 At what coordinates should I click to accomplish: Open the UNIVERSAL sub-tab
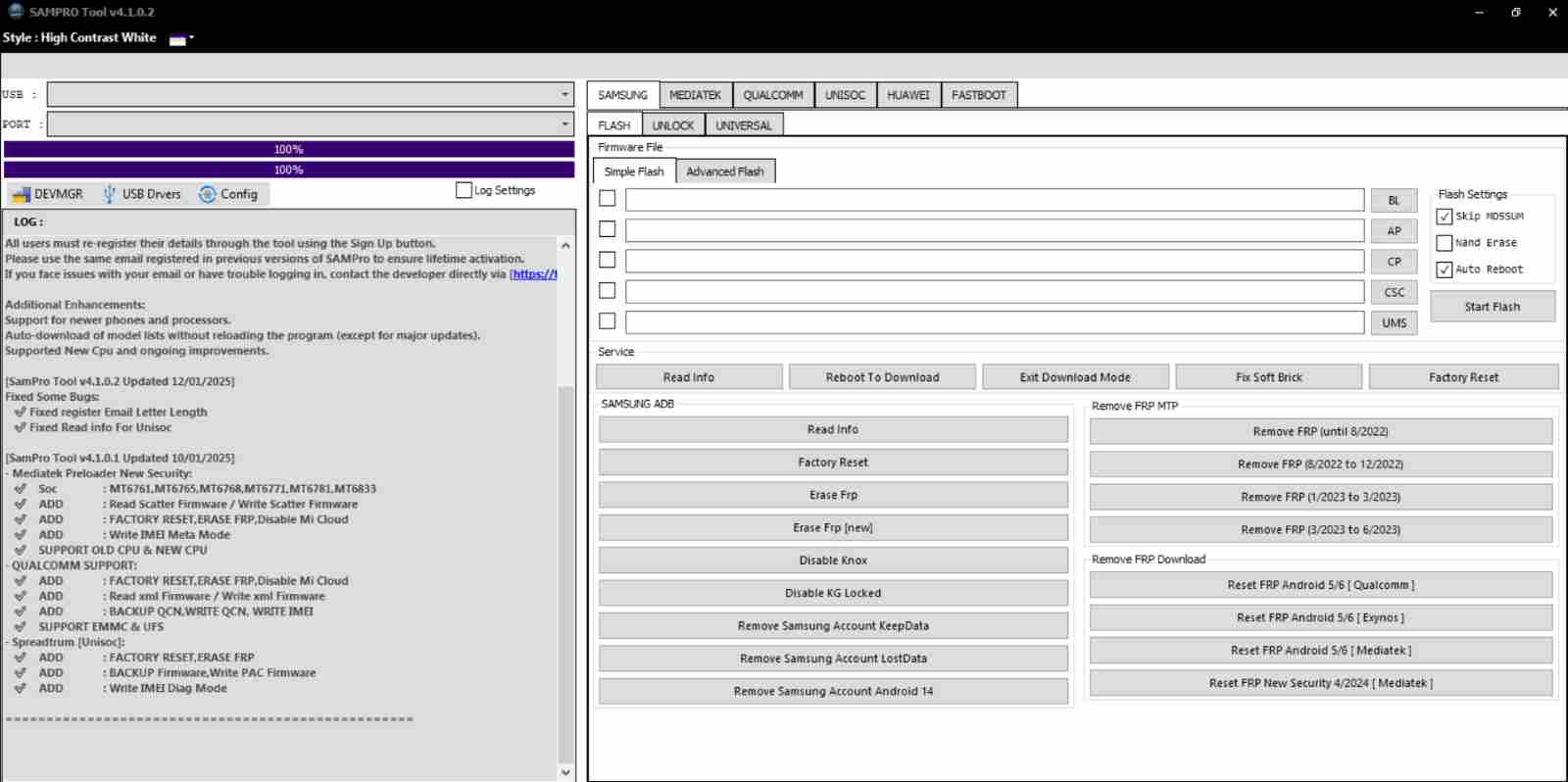click(x=744, y=125)
